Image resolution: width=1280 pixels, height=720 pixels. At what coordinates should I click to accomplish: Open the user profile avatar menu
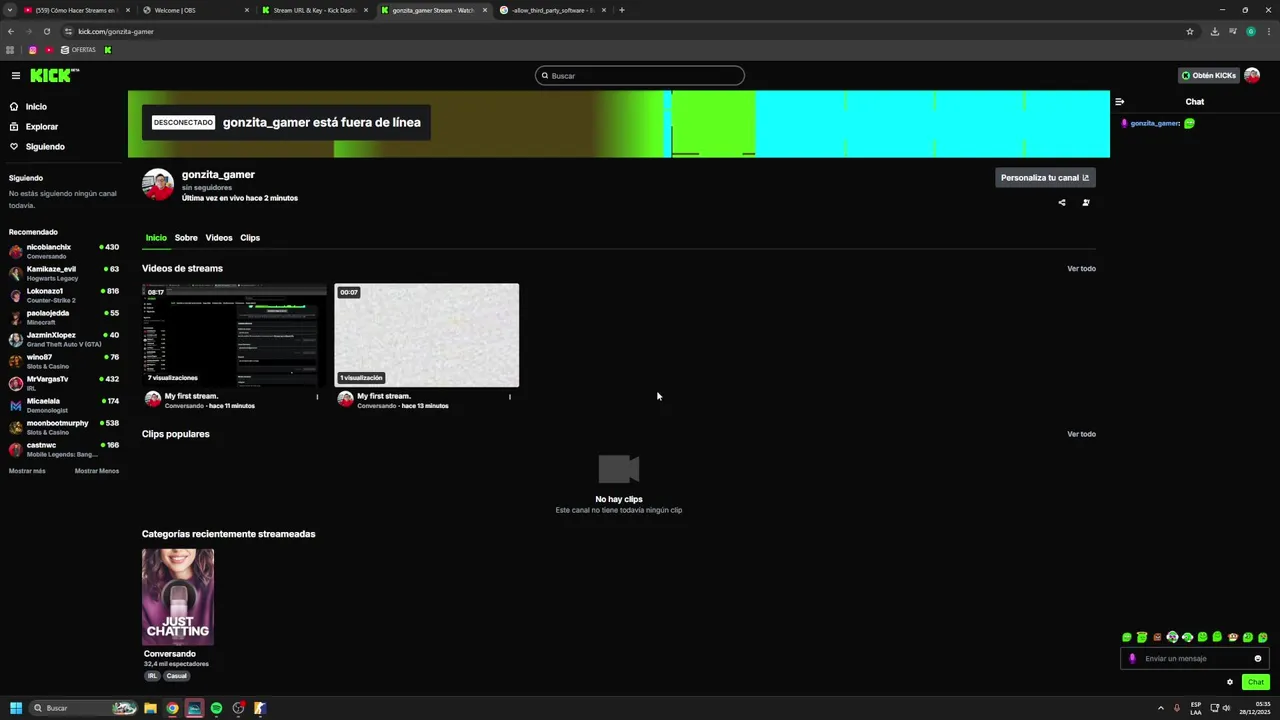point(1252,75)
